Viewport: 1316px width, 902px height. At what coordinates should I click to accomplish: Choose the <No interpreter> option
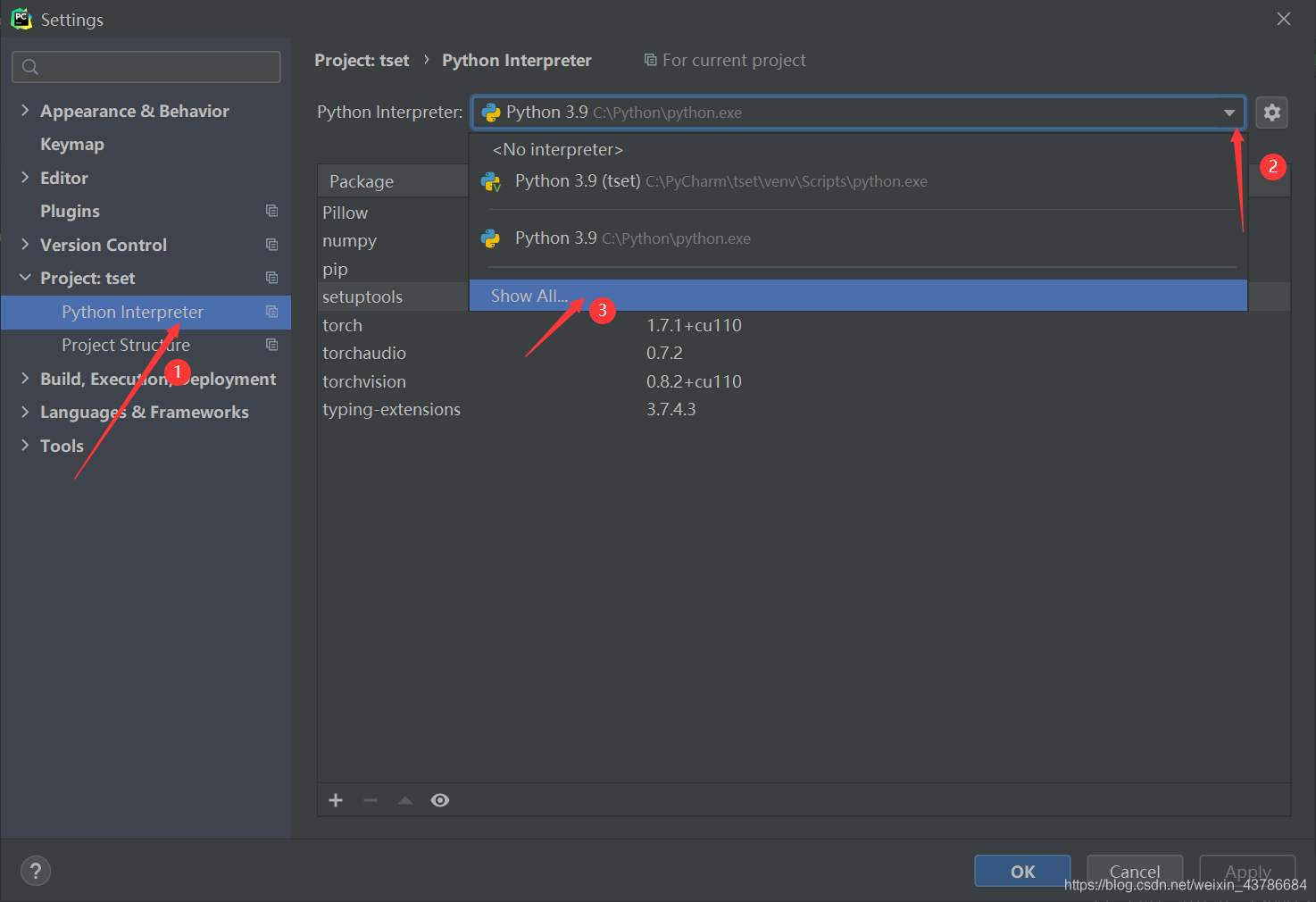[x=858, y=149]
